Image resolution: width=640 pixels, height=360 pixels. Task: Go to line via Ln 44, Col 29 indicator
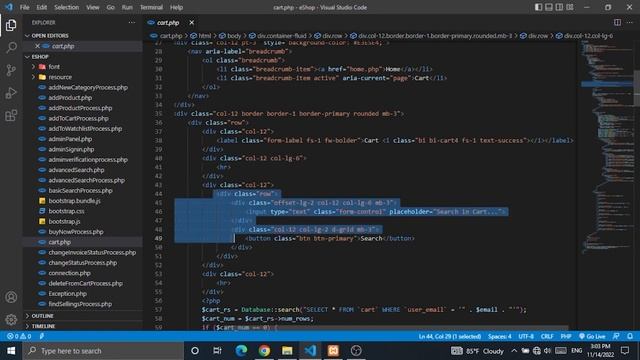click(x=449, y=336)
